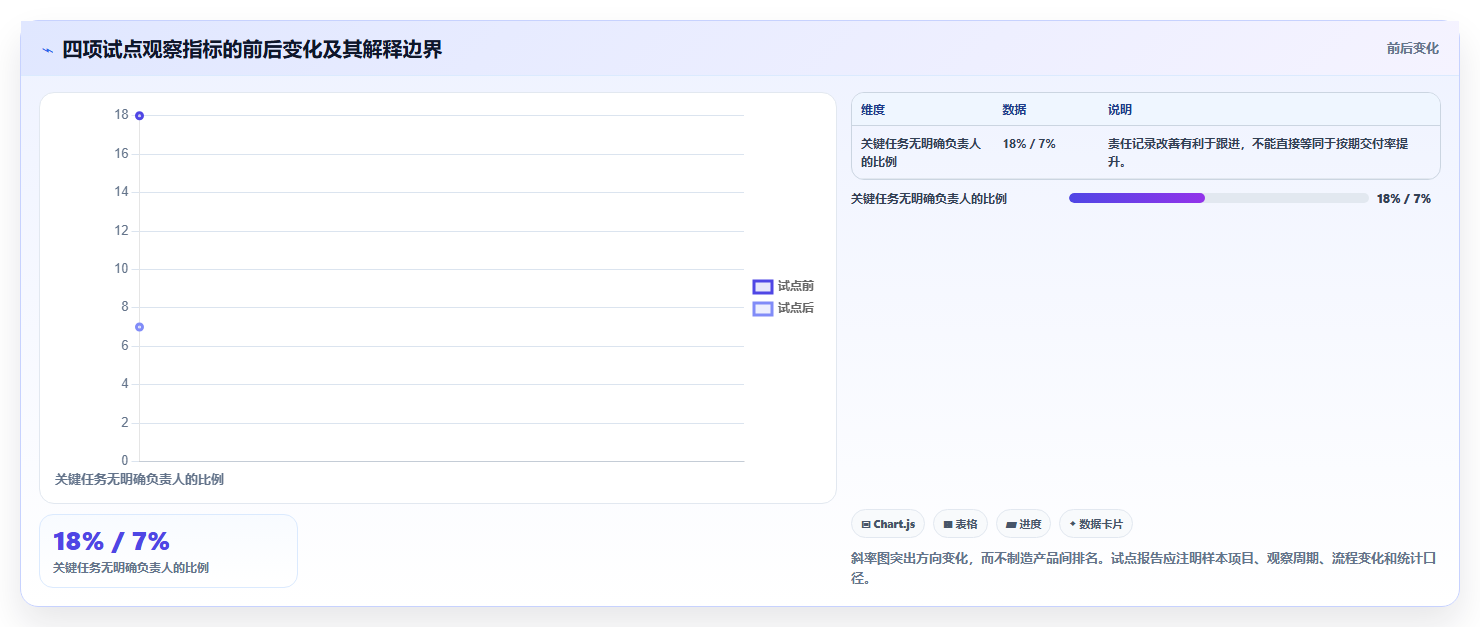This screenshot has height=627, width=1480.
Task: Click the 试点前 legend text
Action: point(796,286)
